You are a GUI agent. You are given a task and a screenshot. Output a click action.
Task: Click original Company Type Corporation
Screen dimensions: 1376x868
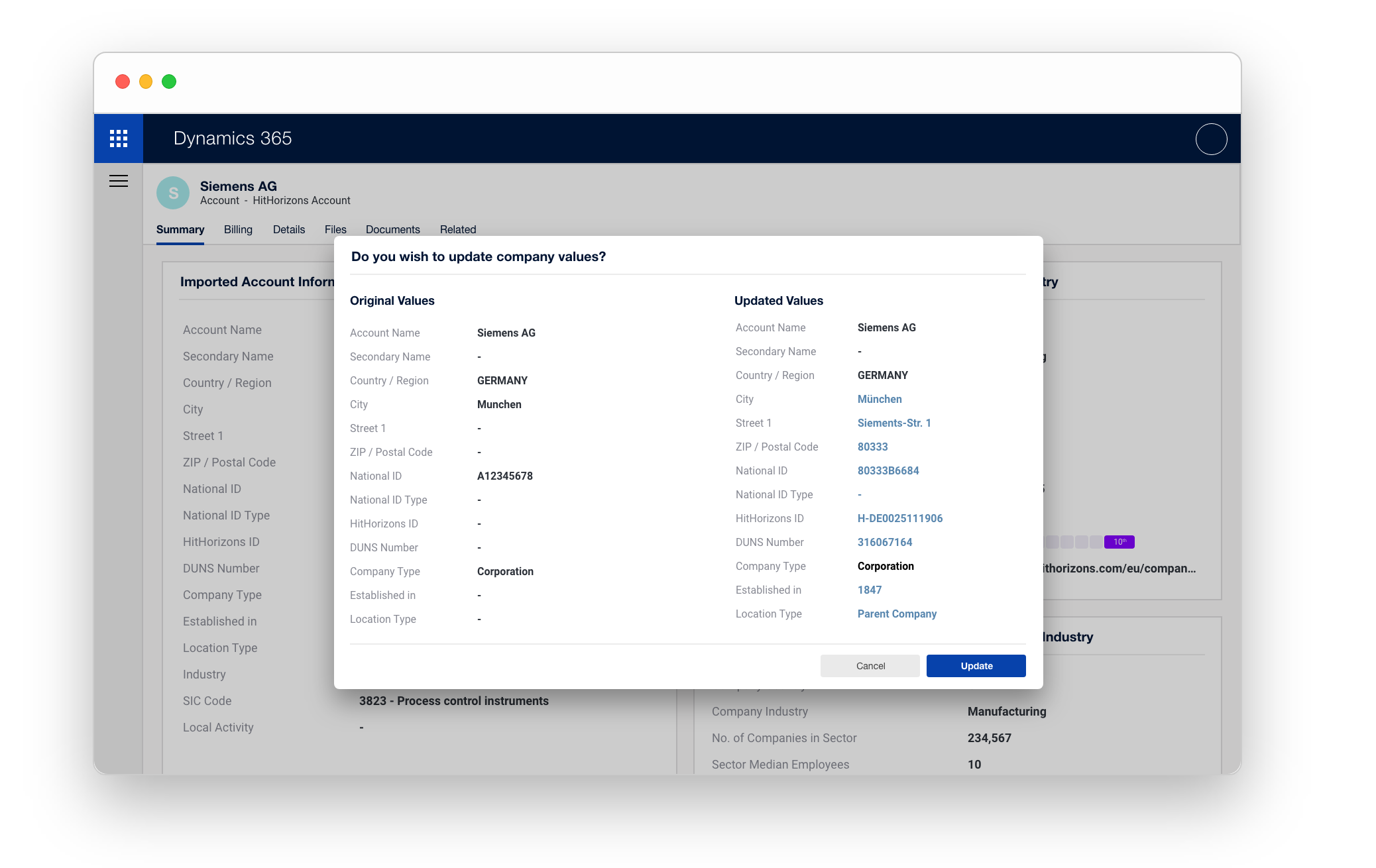tap(505, 571)
